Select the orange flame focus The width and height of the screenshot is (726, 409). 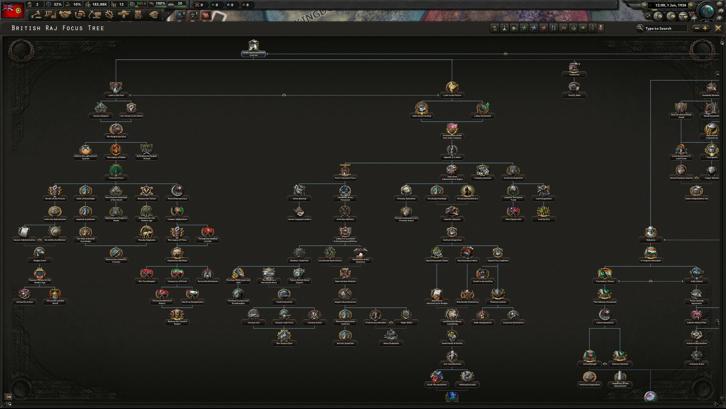pyautogui.click(x=116, y=150)
